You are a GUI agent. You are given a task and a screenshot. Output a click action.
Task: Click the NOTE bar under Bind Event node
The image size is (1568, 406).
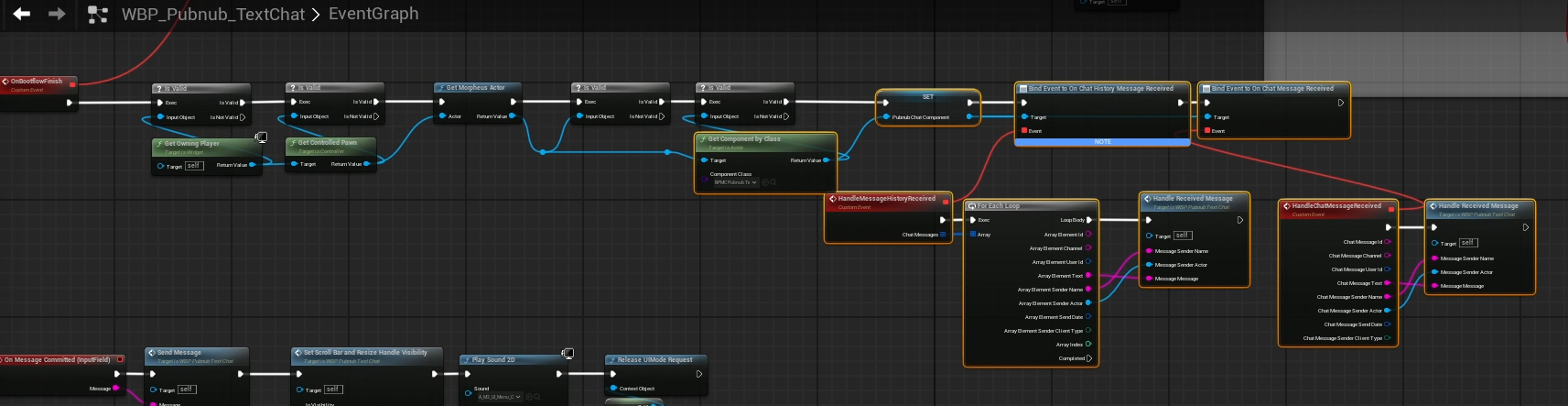1102,142
